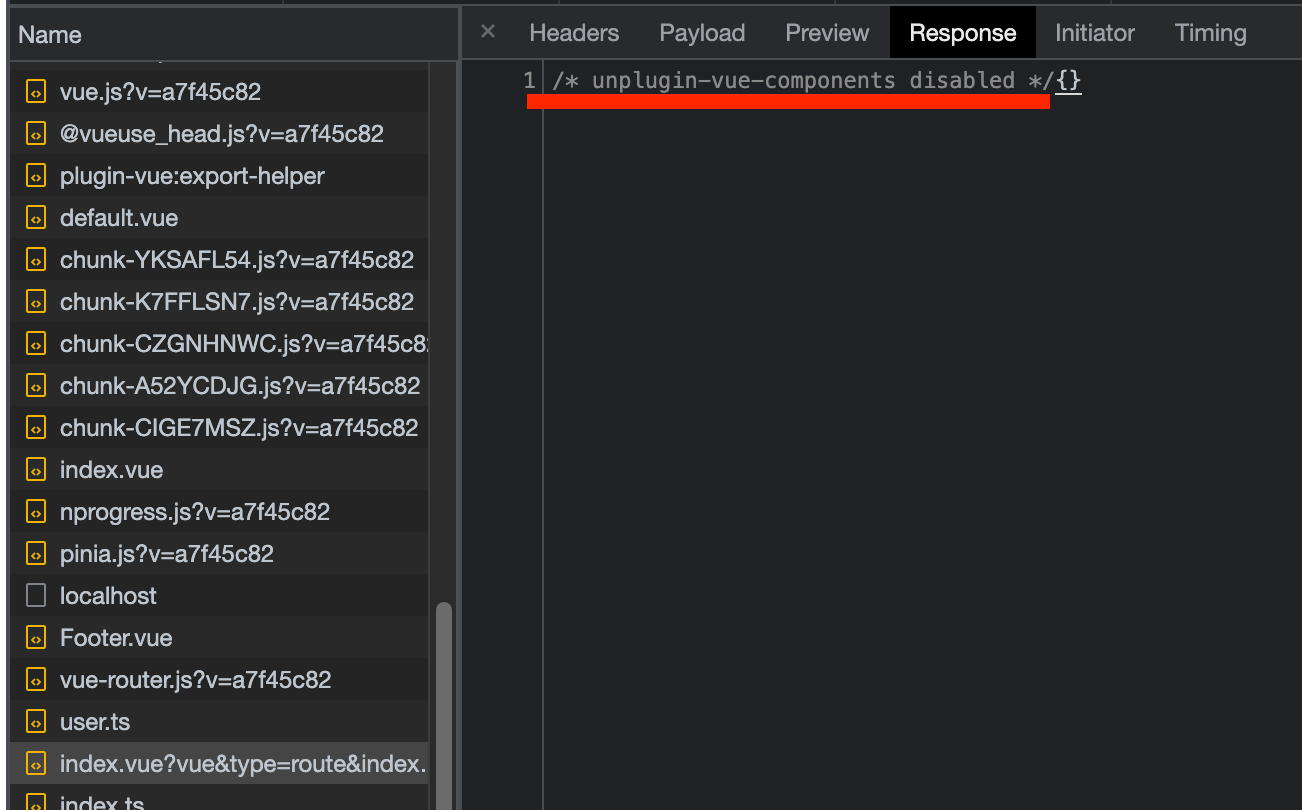Image resolution: width=1302 pixels, height=810 pixels.
Task: Click the JS icon next to @vueuse_head.js
Action: [x=36, y=133]
